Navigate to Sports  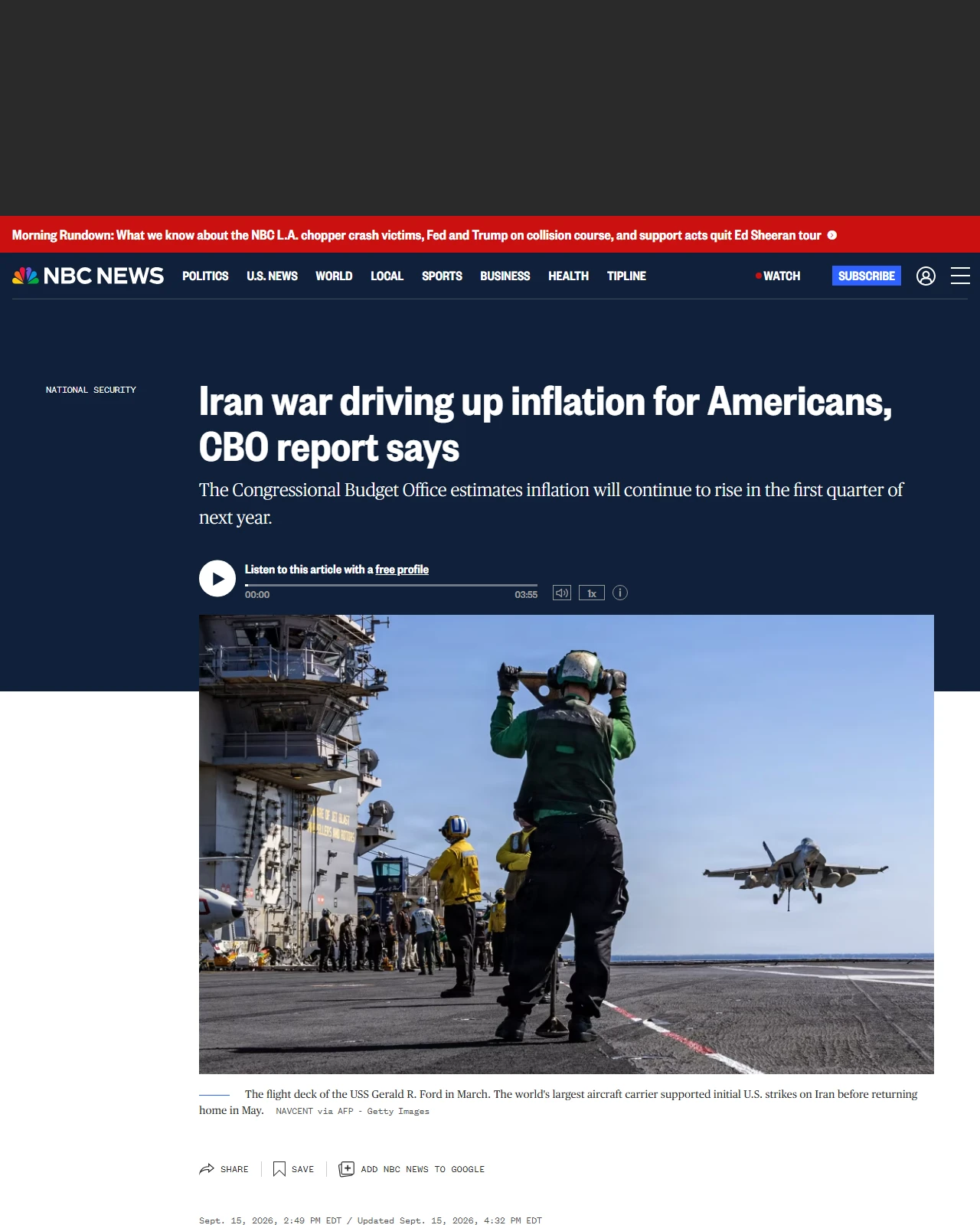[442, 276]
